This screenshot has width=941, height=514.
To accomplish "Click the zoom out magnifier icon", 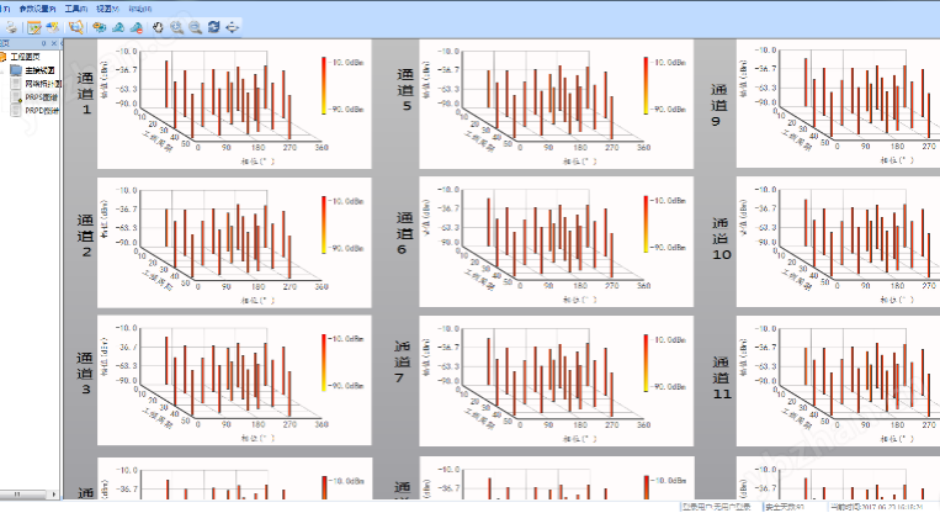I will [195, 27].
